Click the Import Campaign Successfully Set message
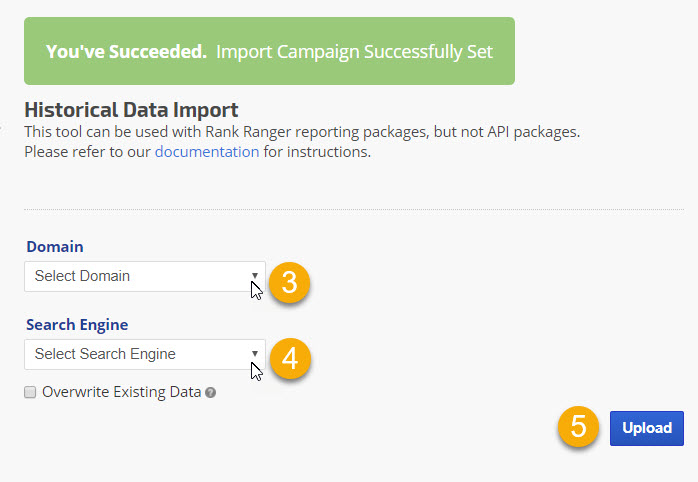The width and height of the screenshot is (698, 482). [x=354, y=51]
